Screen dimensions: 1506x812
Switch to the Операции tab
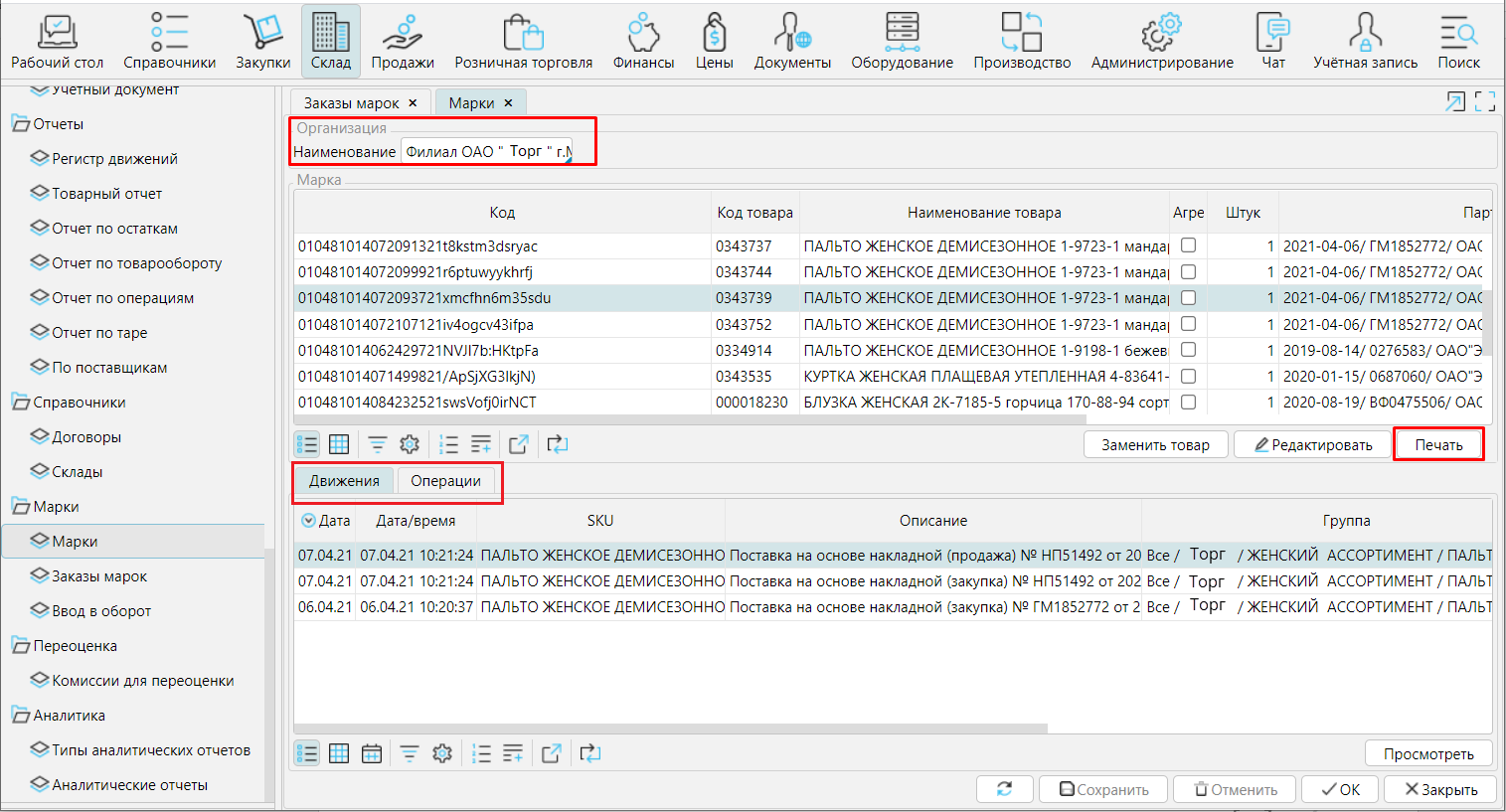pos(445,481)
